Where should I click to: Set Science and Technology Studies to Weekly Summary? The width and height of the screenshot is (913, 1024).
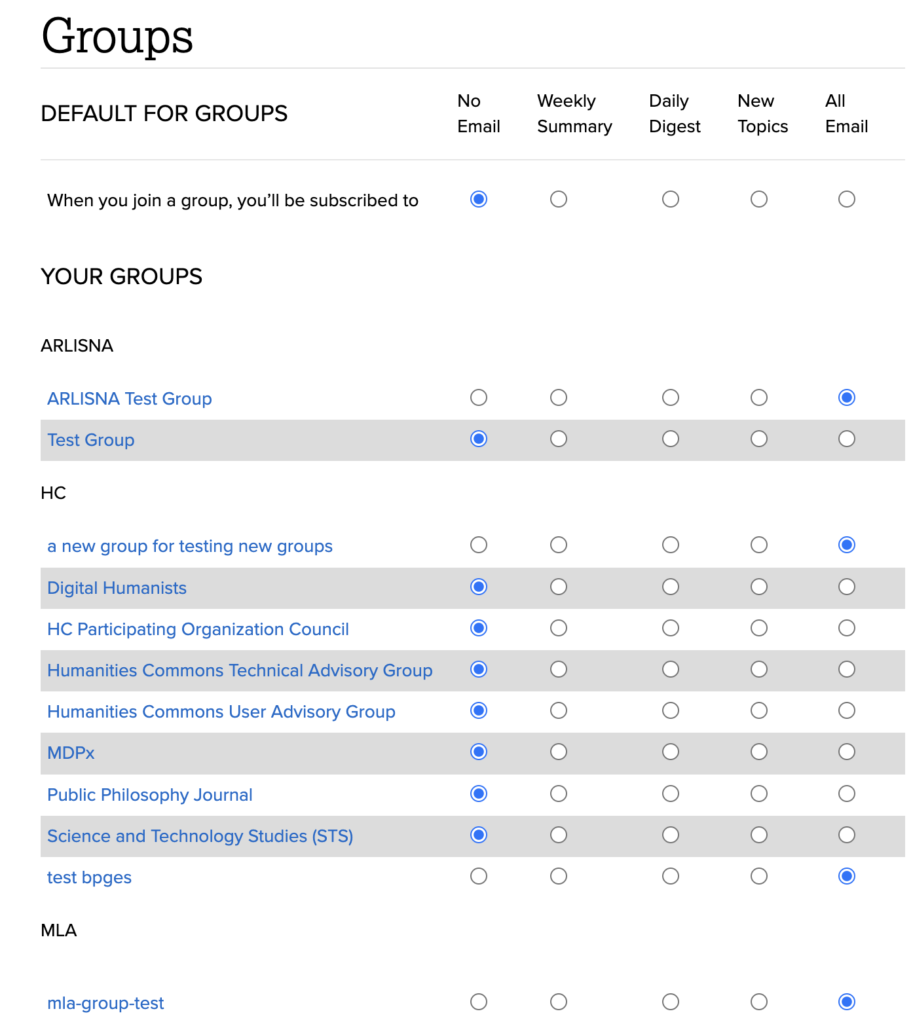click(558, 834)
